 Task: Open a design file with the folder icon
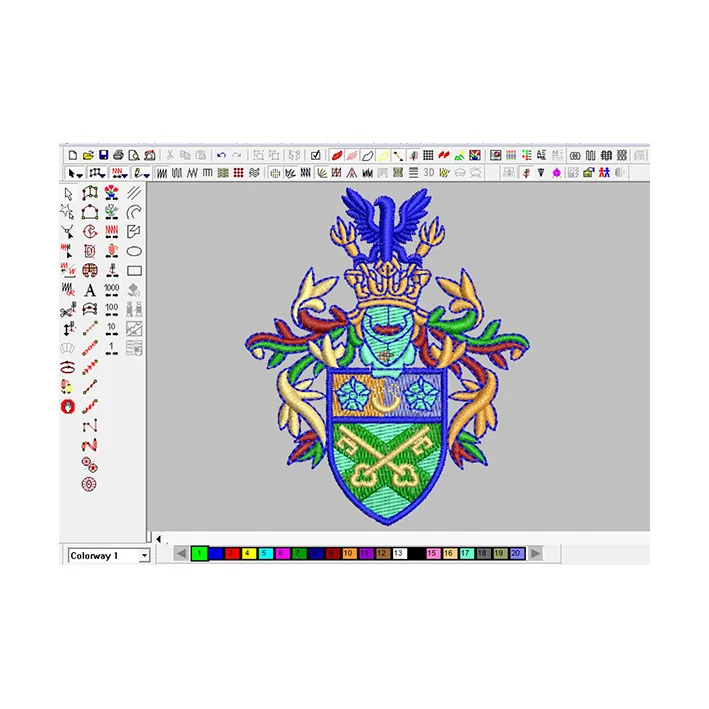pyautogui.click(x=88, y=156)
